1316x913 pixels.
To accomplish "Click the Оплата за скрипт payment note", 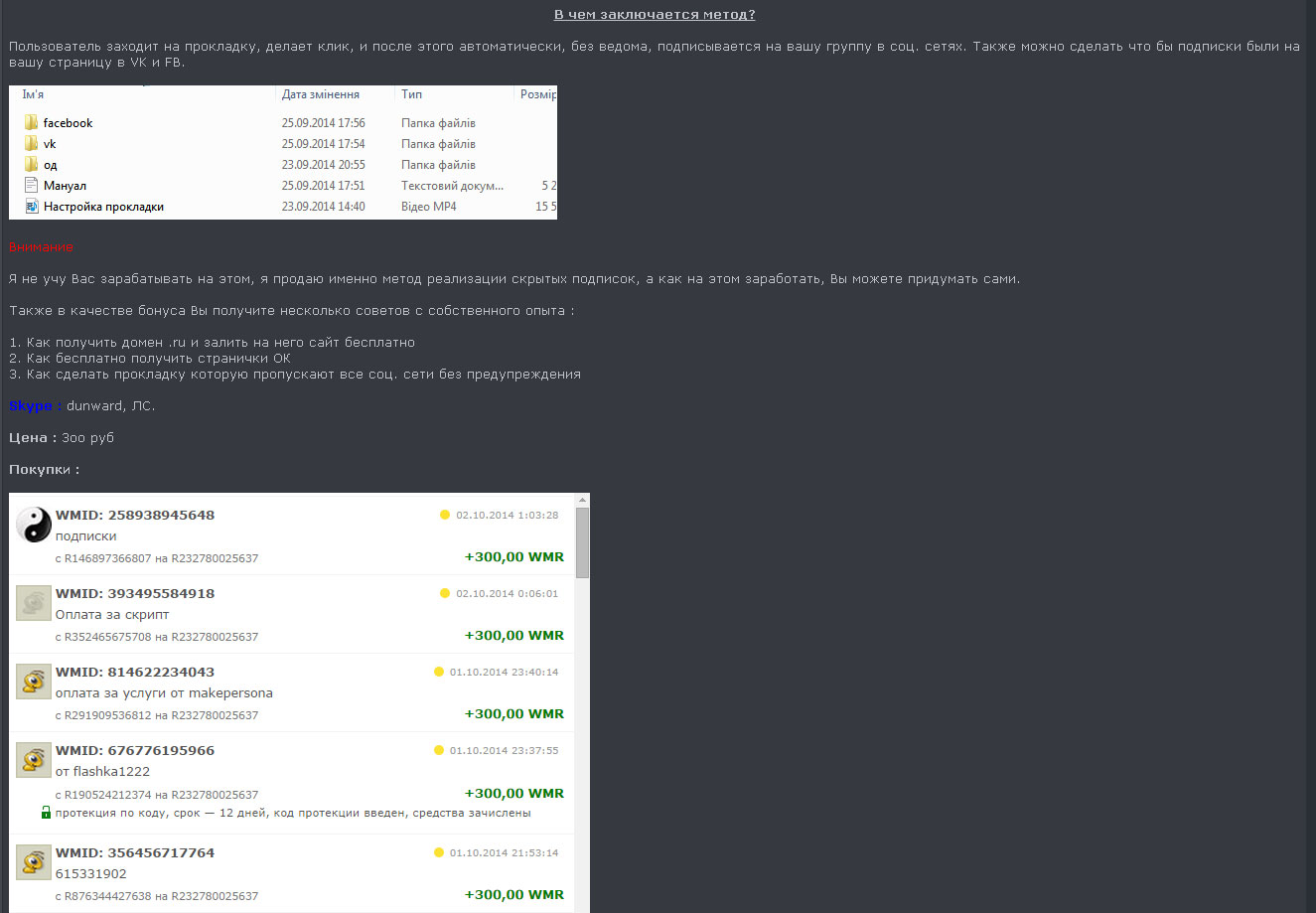I will click(112, 615).
